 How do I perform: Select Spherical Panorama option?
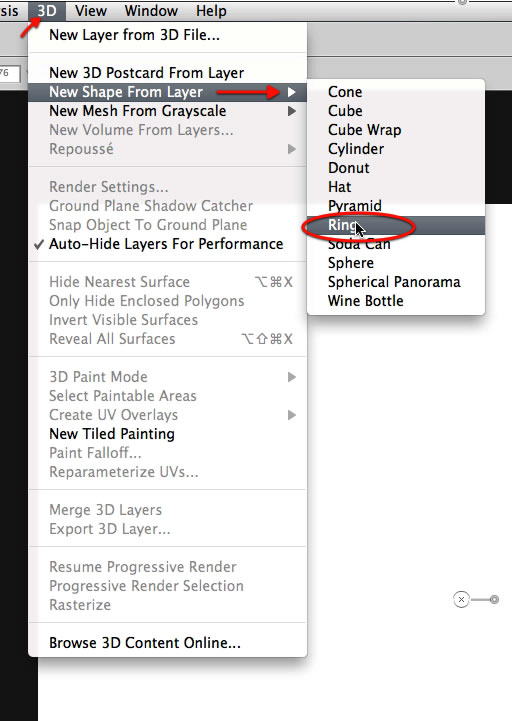(x=396, y=282)
